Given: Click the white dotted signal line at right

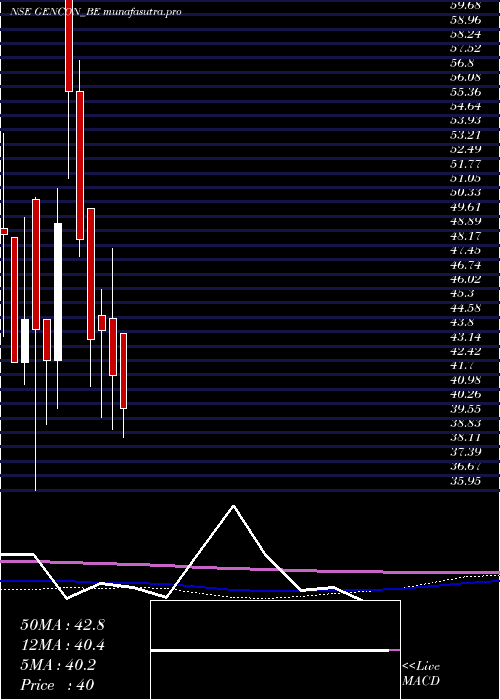Looking at the screenshot, I should [451, 580].
